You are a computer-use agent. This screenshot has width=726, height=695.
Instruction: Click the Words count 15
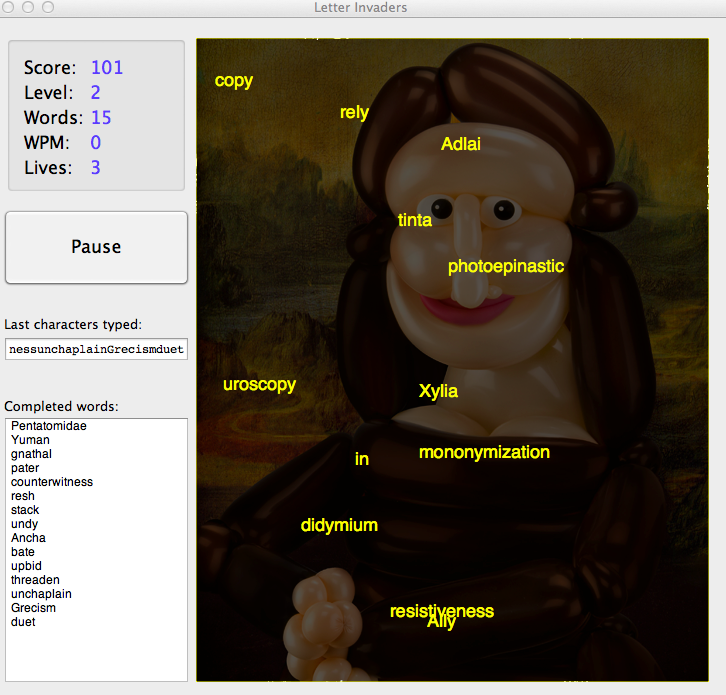click(x=101, y=118)
